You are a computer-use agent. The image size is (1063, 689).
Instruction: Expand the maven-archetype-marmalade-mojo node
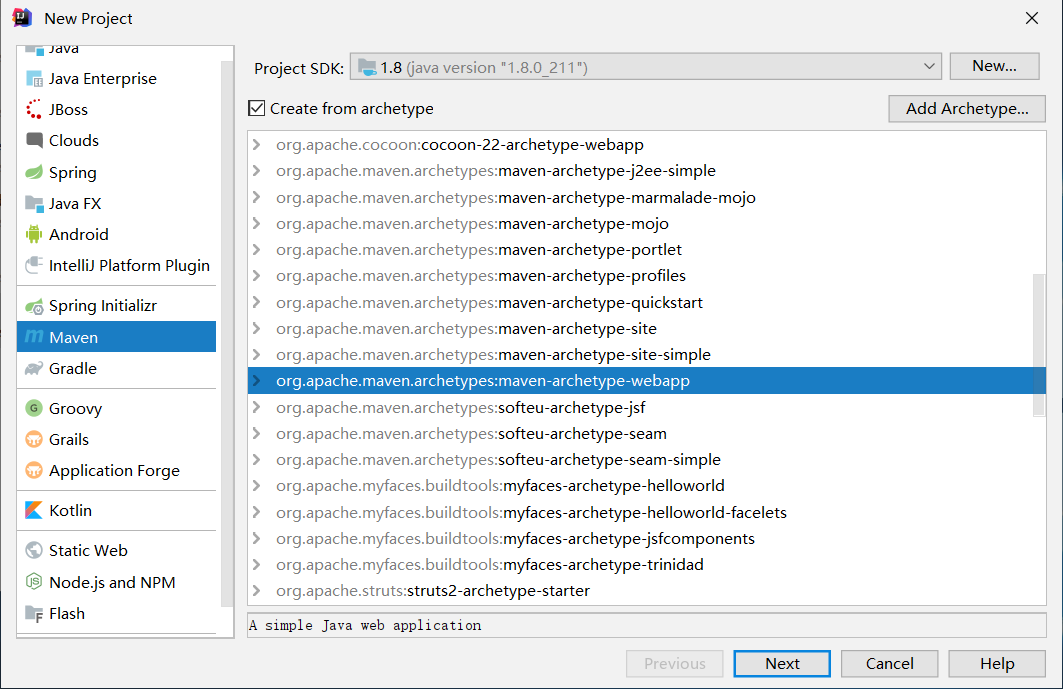256,197
